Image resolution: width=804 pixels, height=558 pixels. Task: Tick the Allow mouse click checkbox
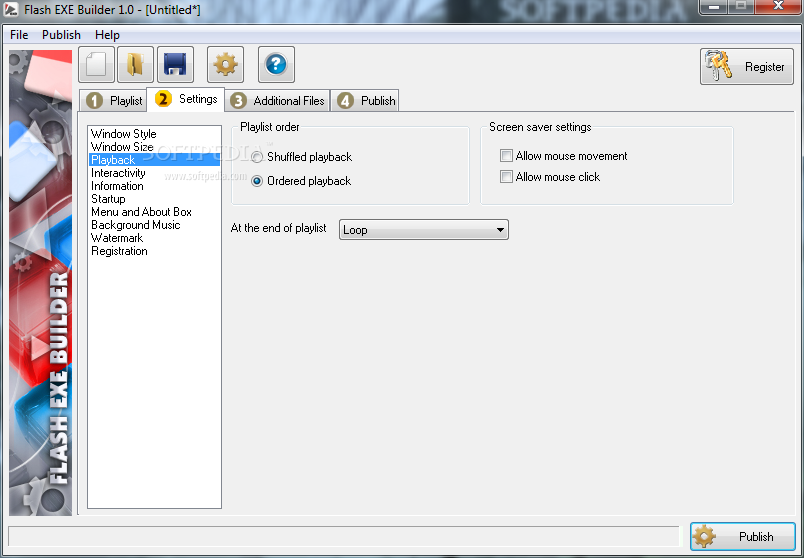(x=506, y=176)
